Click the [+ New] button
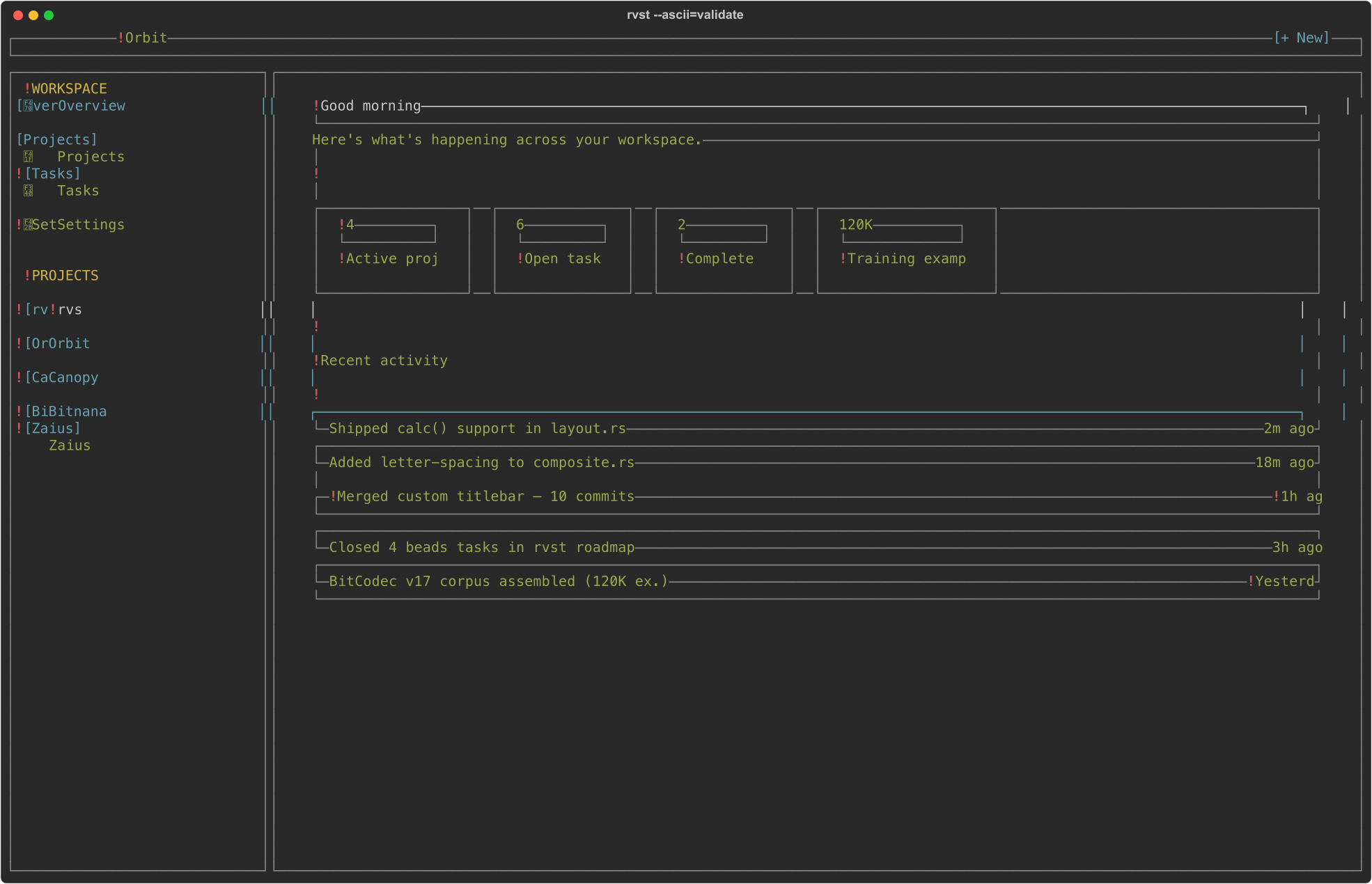The width and height of the screenshot is (1372, 884). click(1301, 38)
